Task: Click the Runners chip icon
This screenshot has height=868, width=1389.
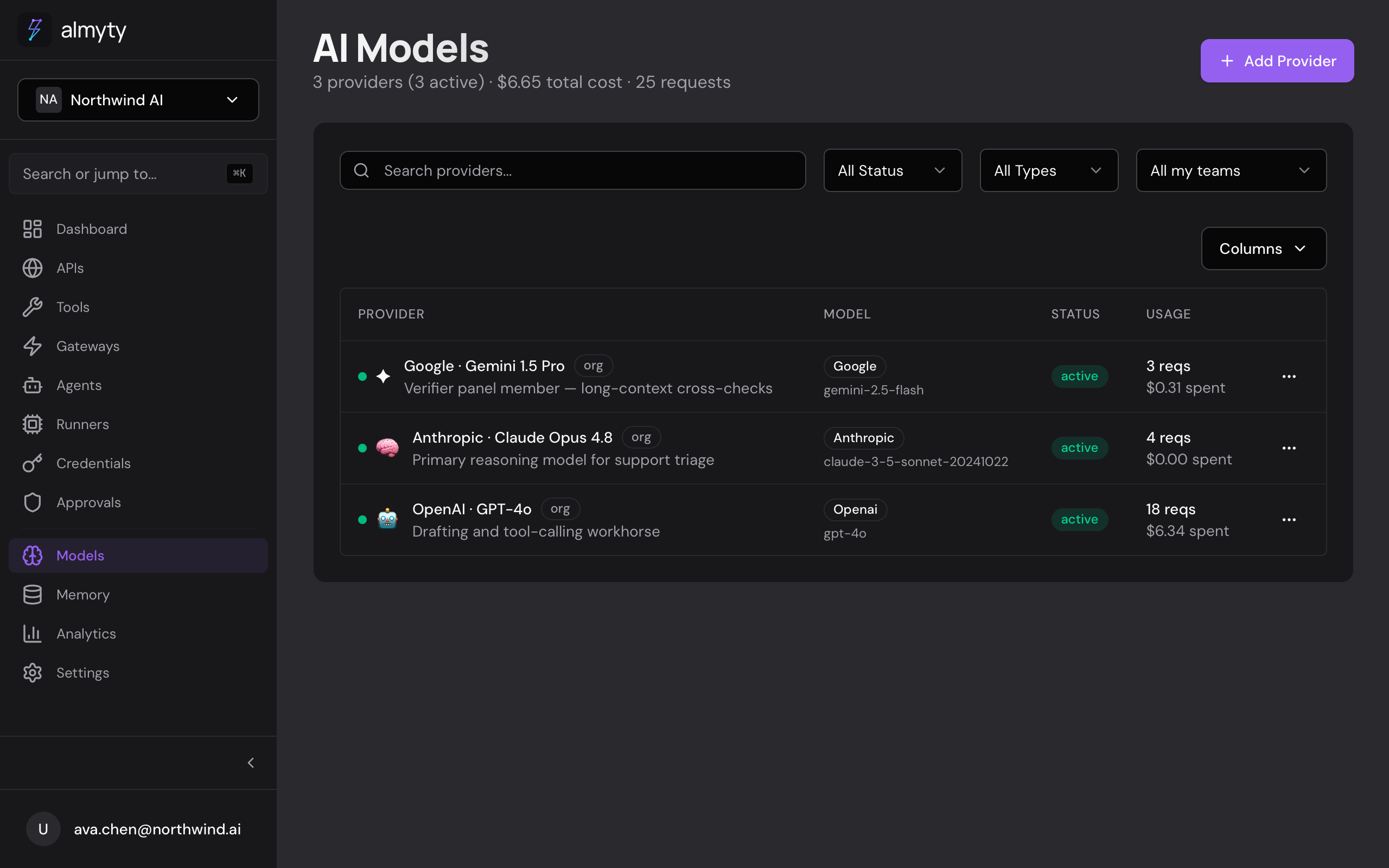Action: pyautogui.click(x=33, y=424)
